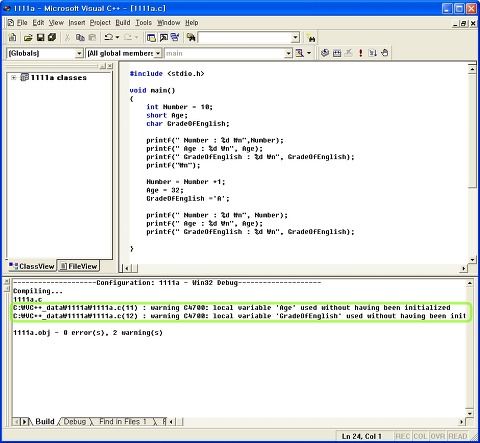Save the file with the floppy disk icon
This screenshot has width=480, height=443.
tap(40, 38)
